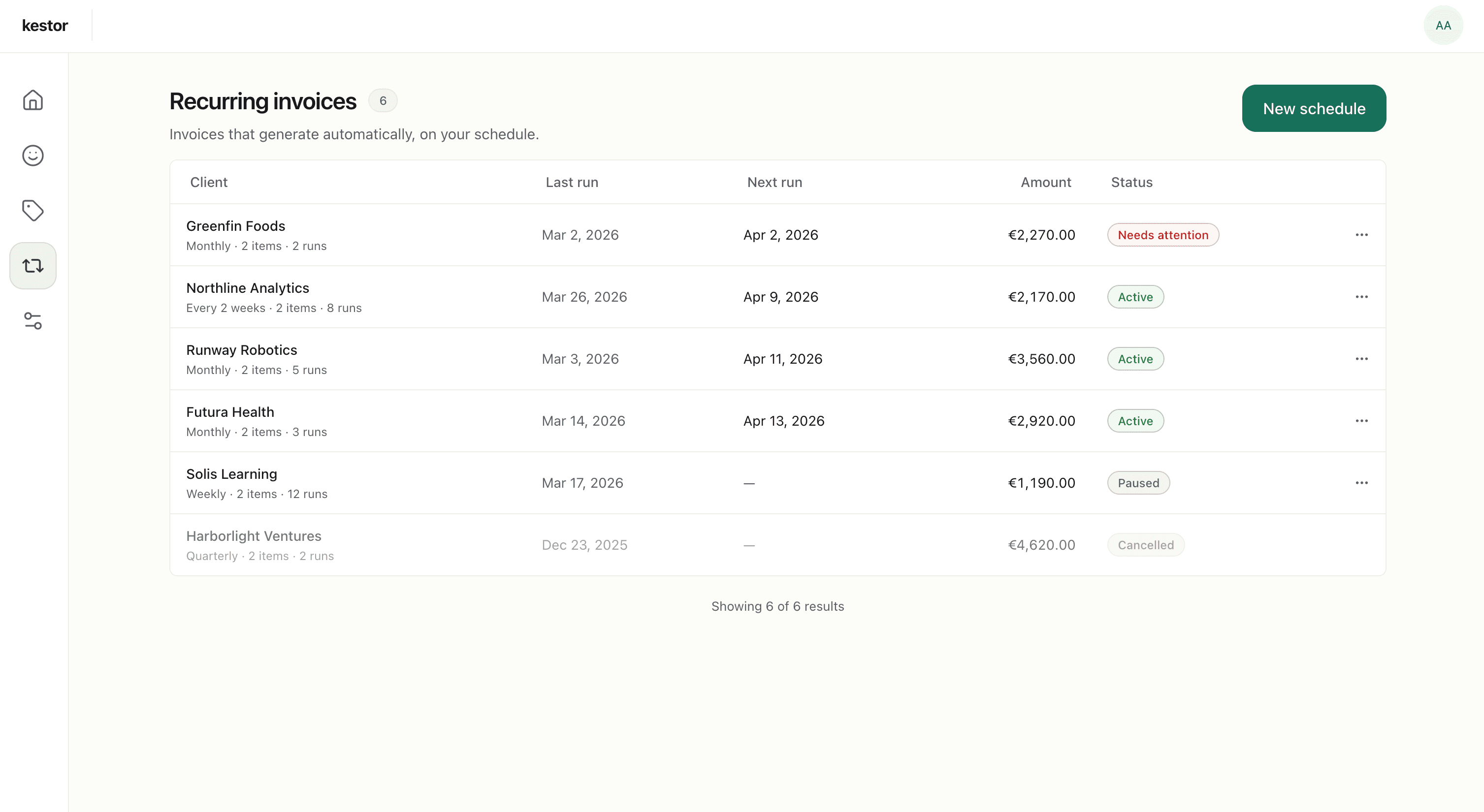Open actions menu for Harborlight Ventures
Image resolution: width=1484 pixels, height=812 pixels.
click(x=1362, y=544)
